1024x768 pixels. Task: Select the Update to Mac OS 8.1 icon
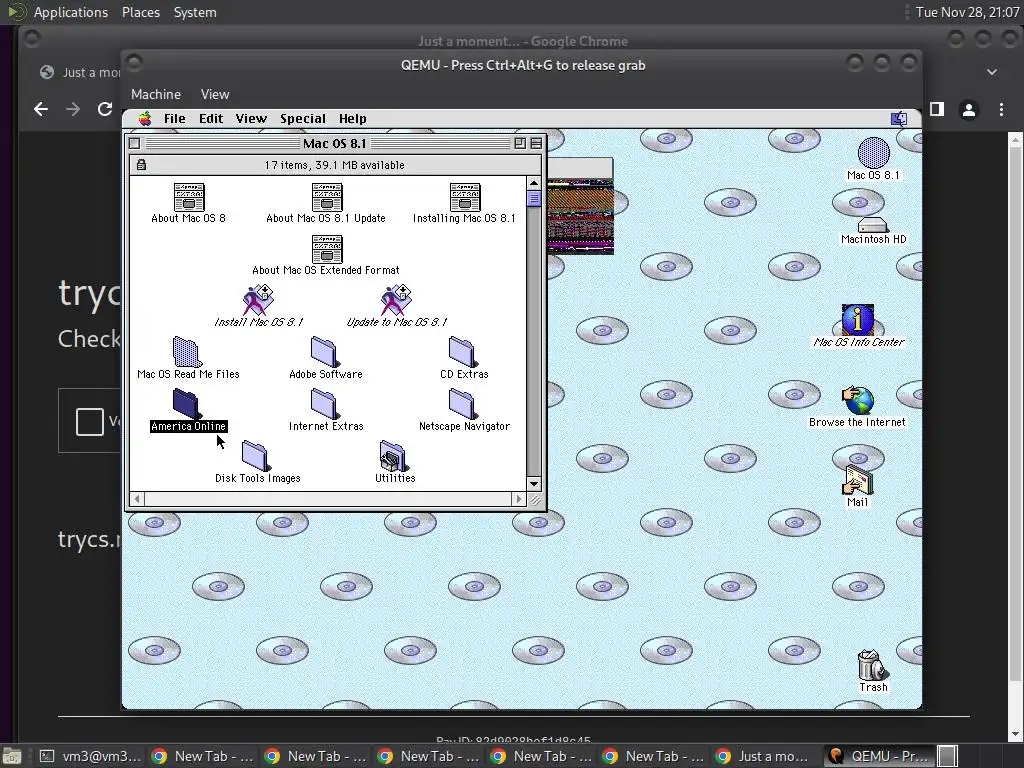(x=396, y=300)
